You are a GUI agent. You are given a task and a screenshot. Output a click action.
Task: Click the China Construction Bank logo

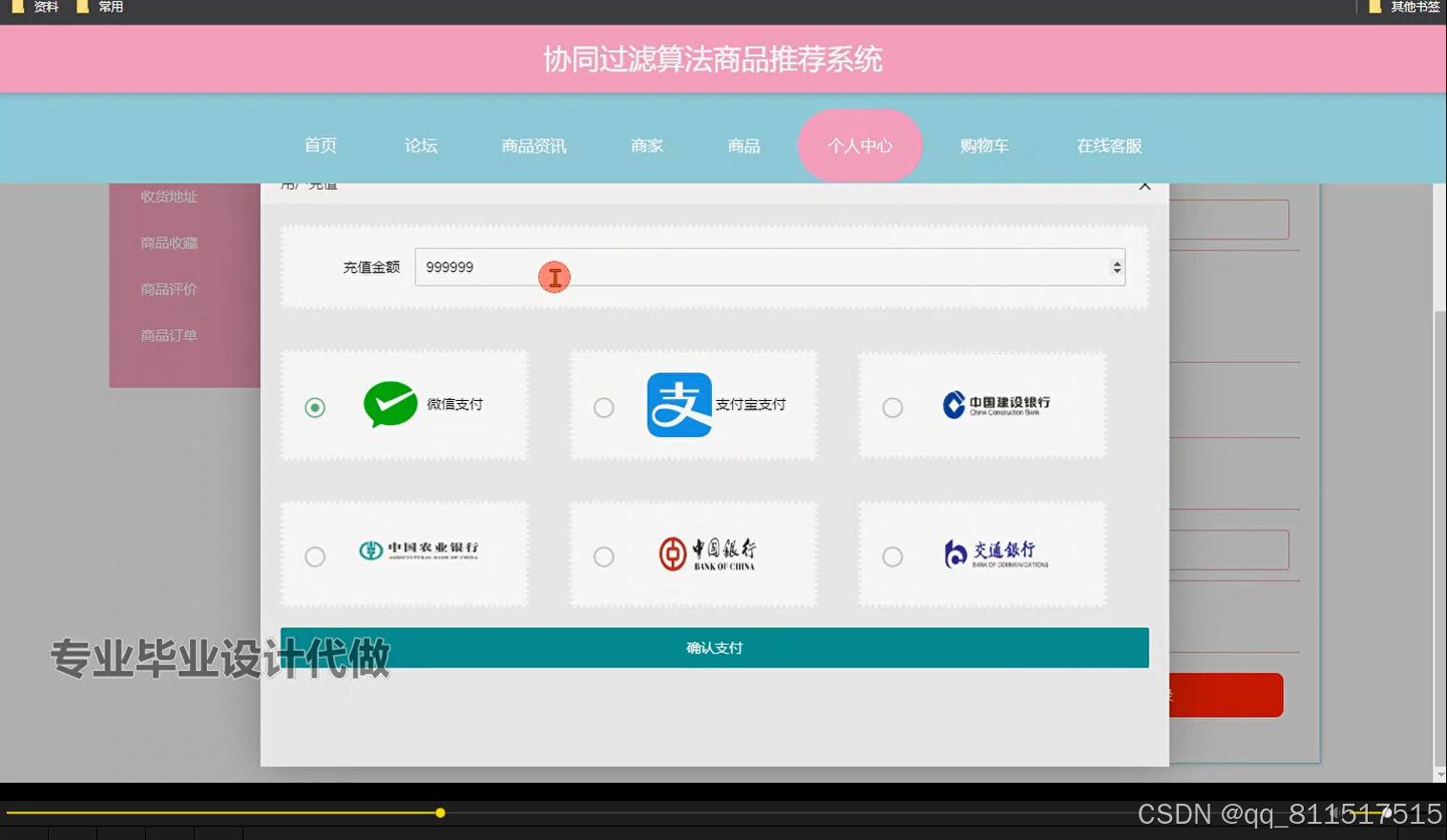(996, 404)
